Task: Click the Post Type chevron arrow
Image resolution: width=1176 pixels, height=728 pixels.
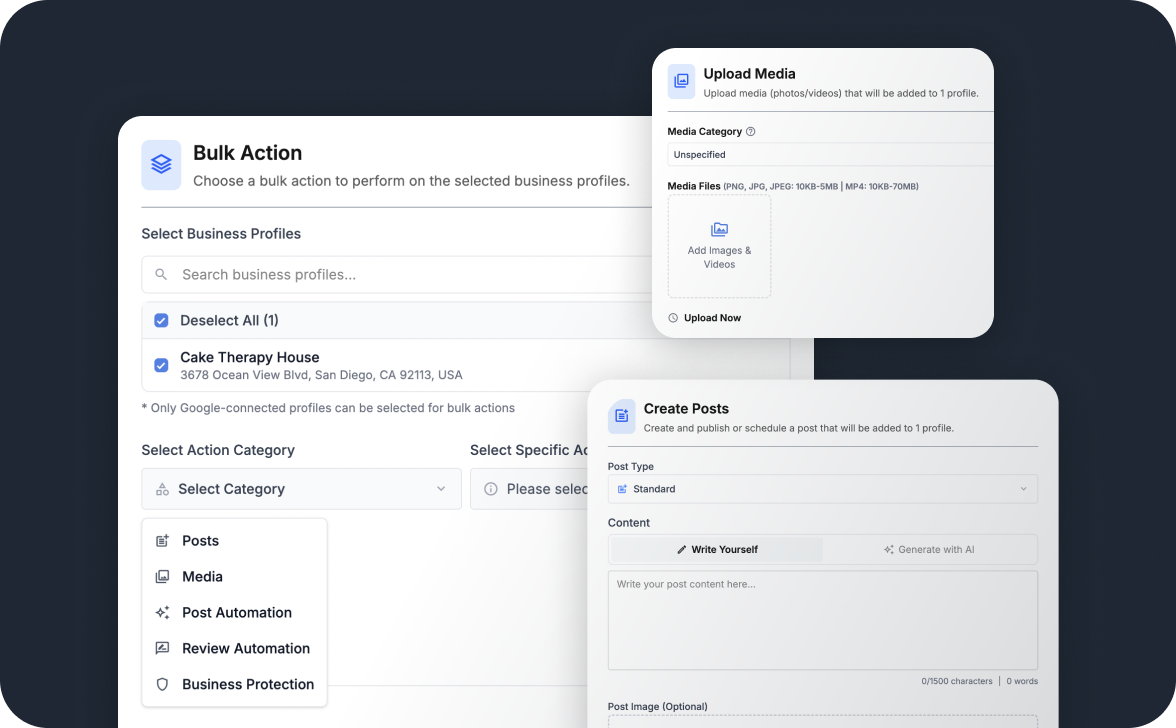Action: point(1023,489)
